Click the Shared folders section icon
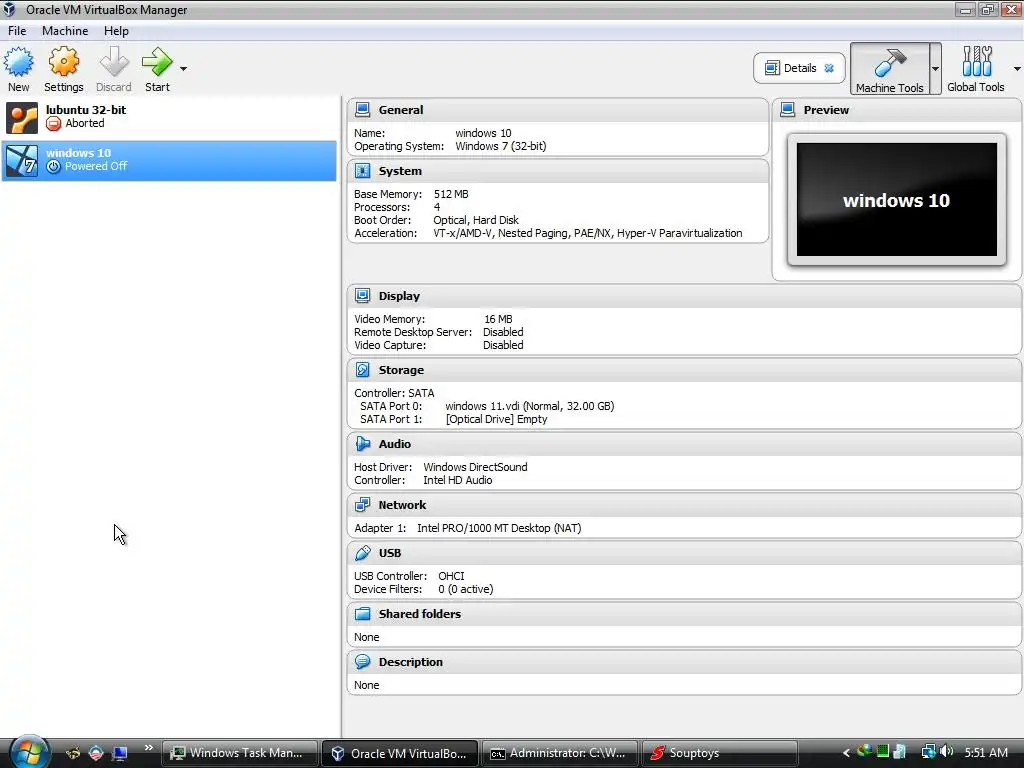 [x=362, y=614]
